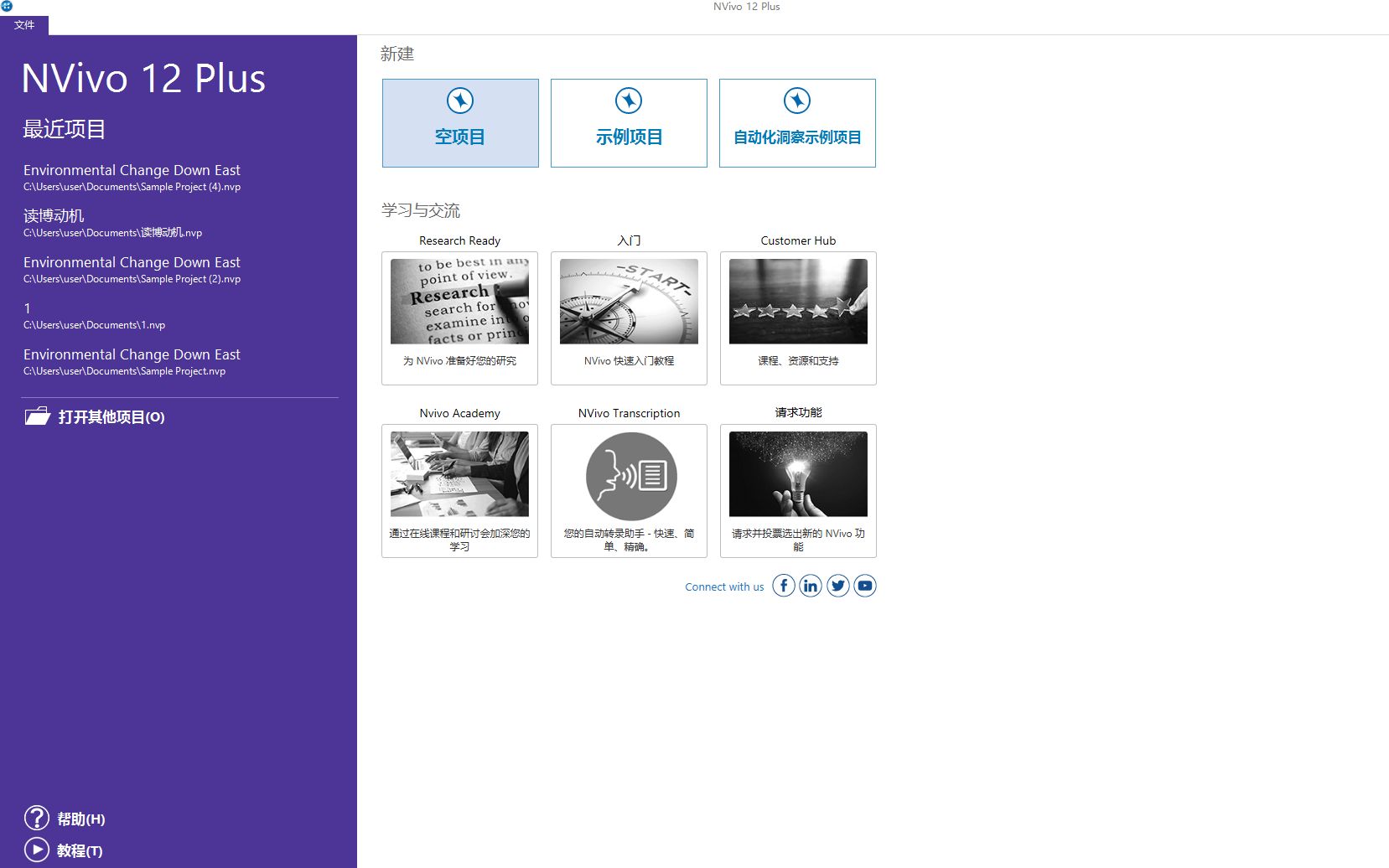1389x868 pixels.
Task: Open the Twitter social icon
Action: [837, 586]
